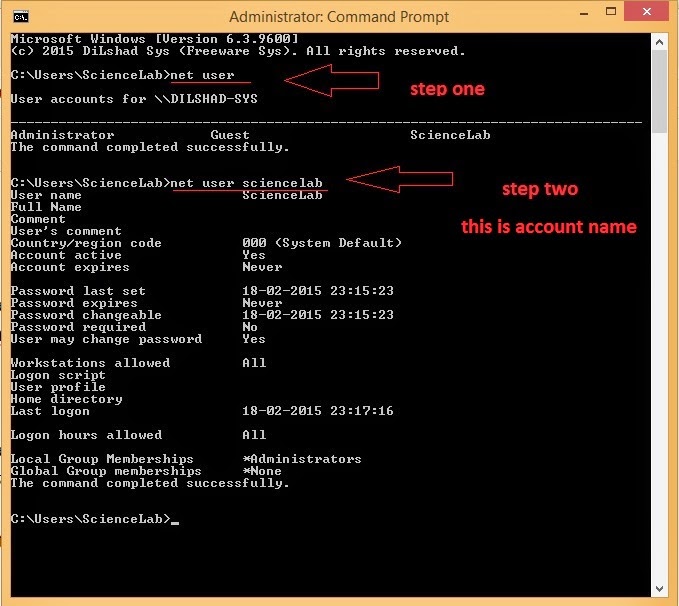Click the 'Full Name' label
This screenshot has height=606, width=679.
pyautogui.click(x=46, y=207)
